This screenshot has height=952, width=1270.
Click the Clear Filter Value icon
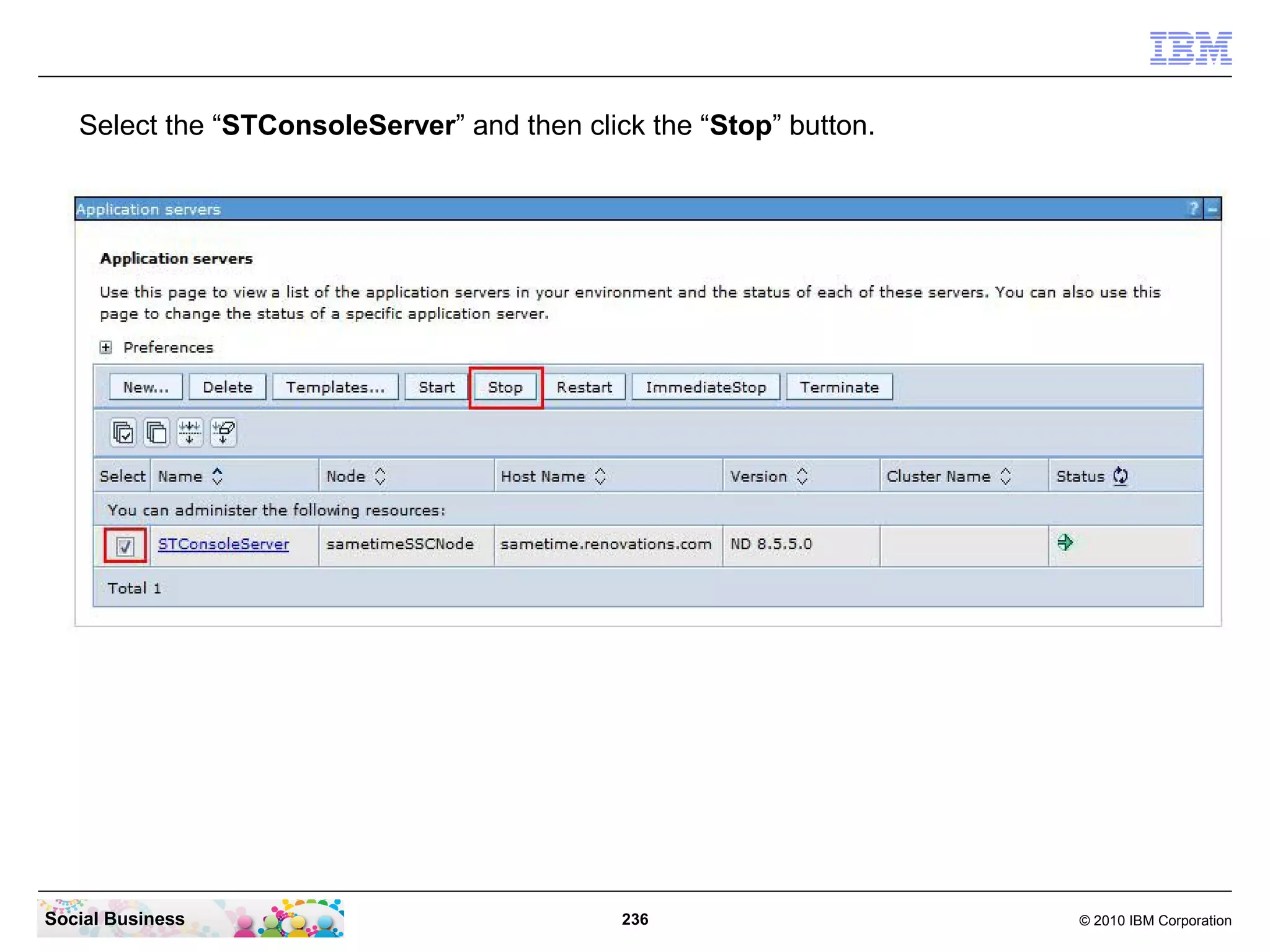[x=223, y=432]
